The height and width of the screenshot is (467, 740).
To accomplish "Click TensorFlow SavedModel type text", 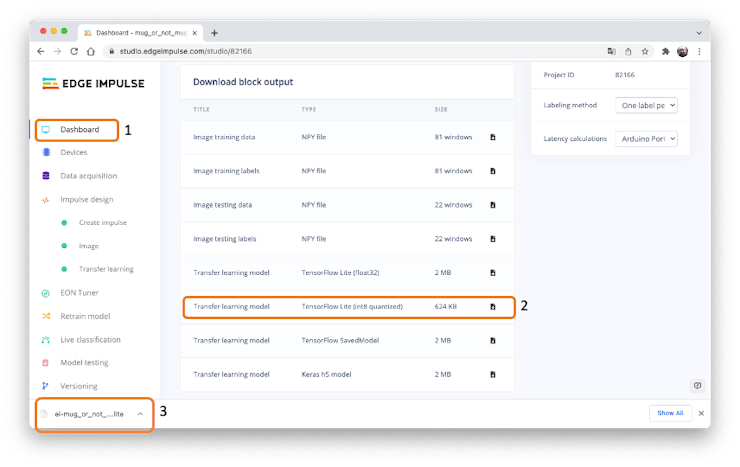I will click(340, 341).
